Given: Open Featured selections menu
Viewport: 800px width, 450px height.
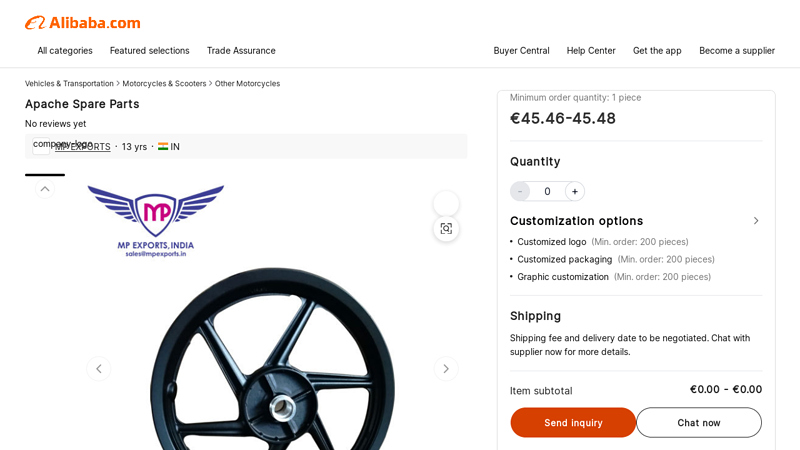Looking at the screenshot, I should point(149,50).
